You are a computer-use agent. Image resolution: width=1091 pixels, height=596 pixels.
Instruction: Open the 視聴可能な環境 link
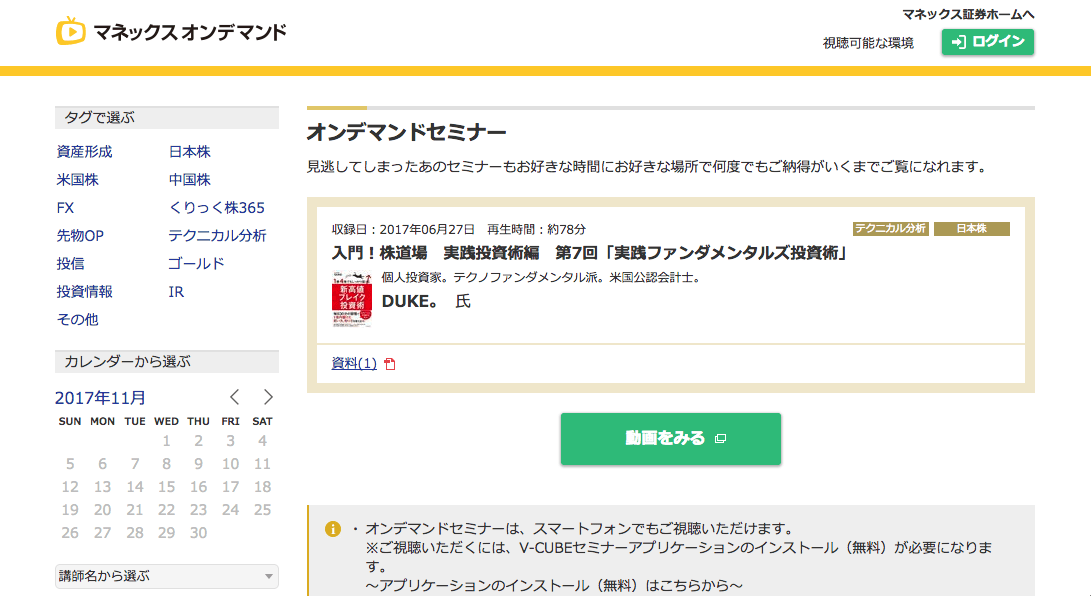pos(868,43)
